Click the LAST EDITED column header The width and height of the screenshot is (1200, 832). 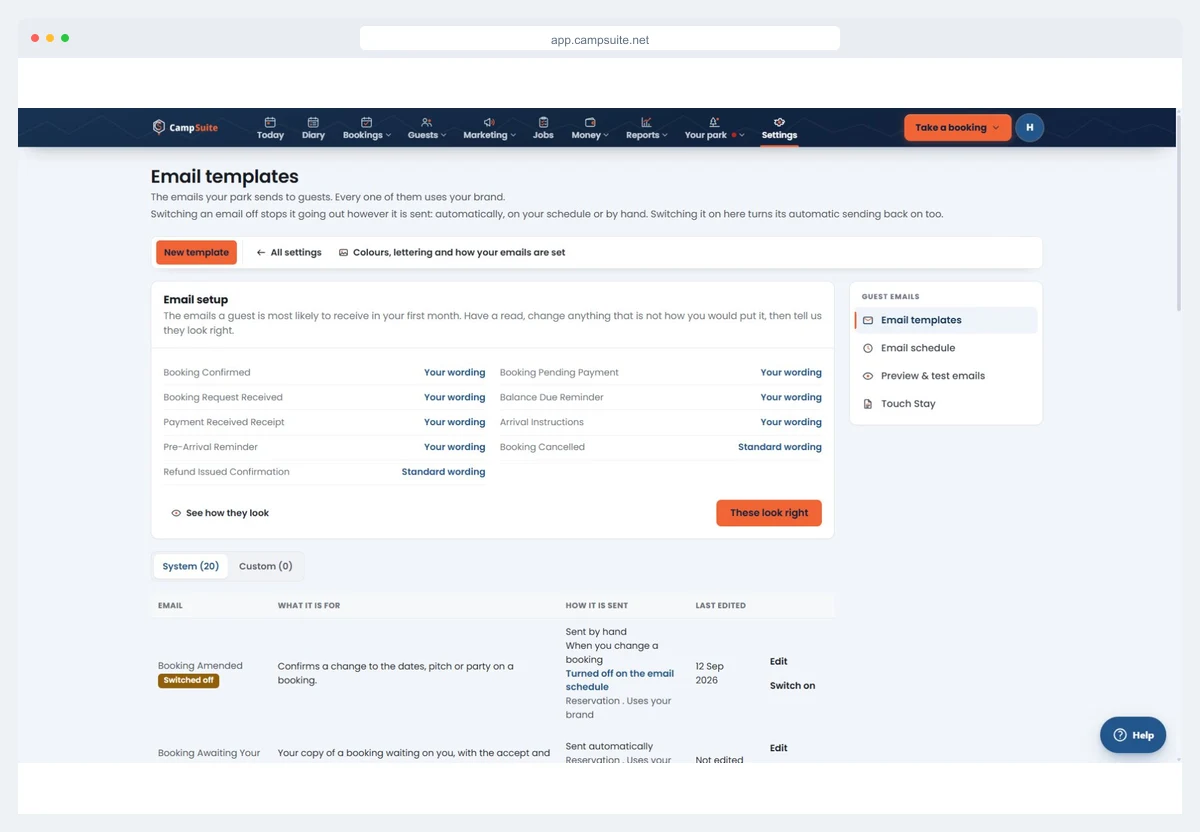coord(720,605)
